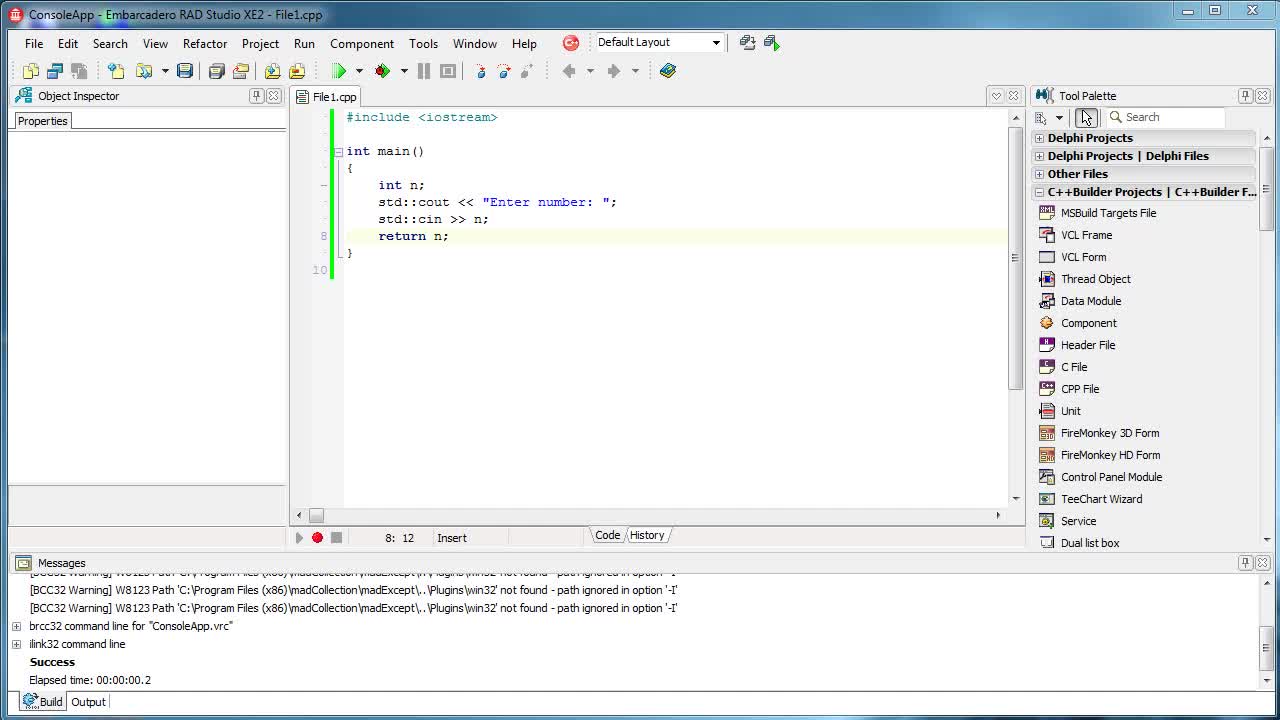Click the Pause toolbar icon
The image size is (1280, 720).
[x=424, y=71]
